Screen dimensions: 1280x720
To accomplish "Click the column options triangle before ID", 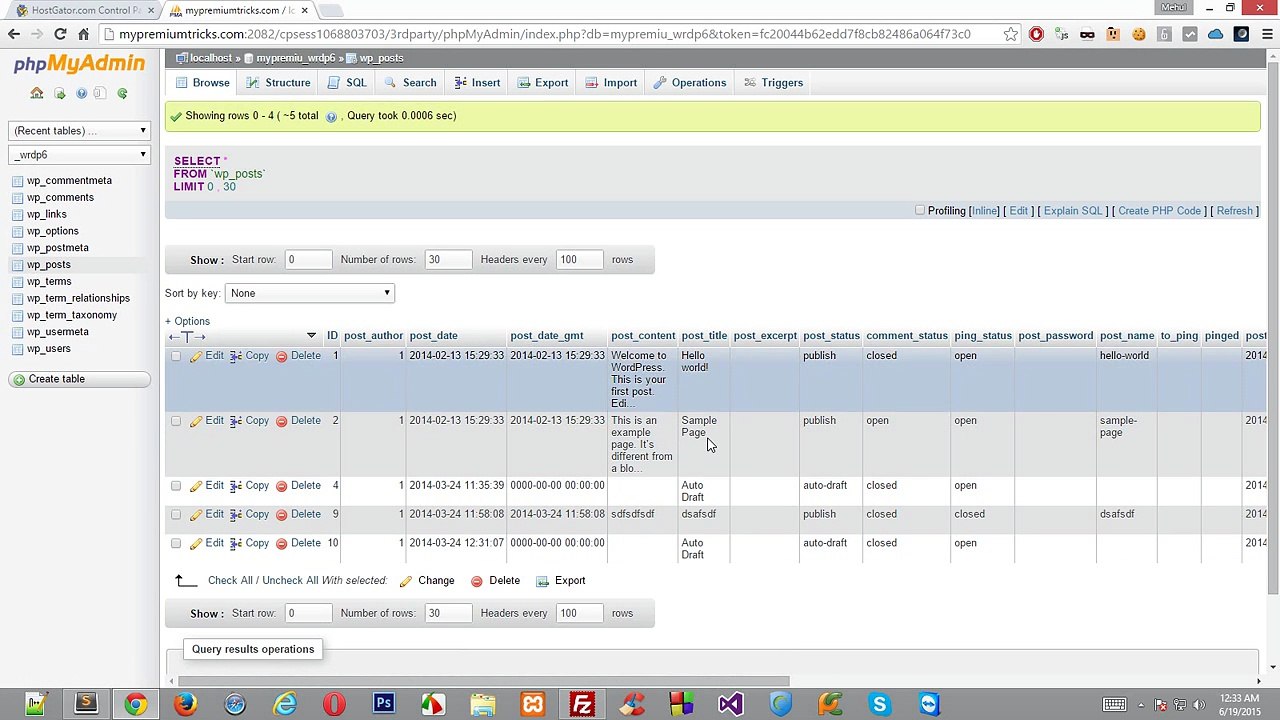I will point(311,336).
